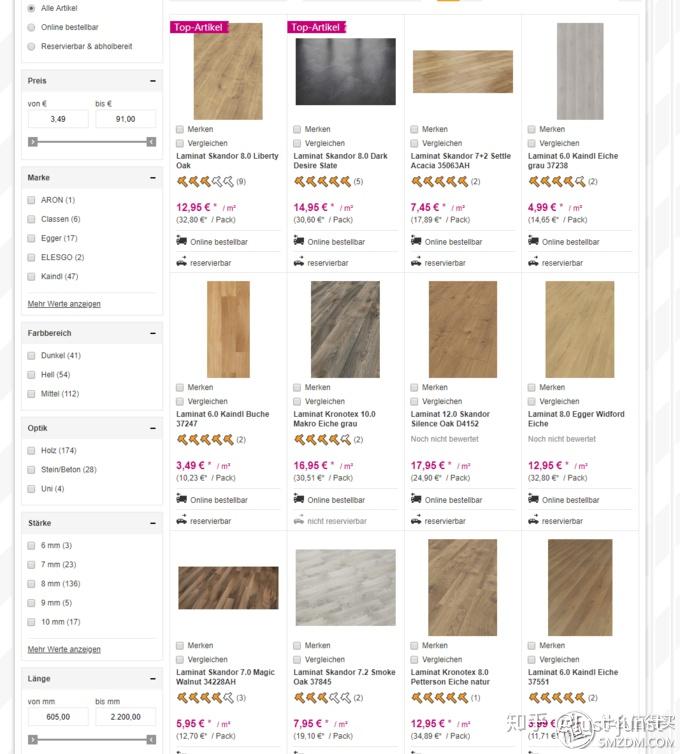
Task: Click the Länge minimum field 605,00
Action: tap(58, 716)
